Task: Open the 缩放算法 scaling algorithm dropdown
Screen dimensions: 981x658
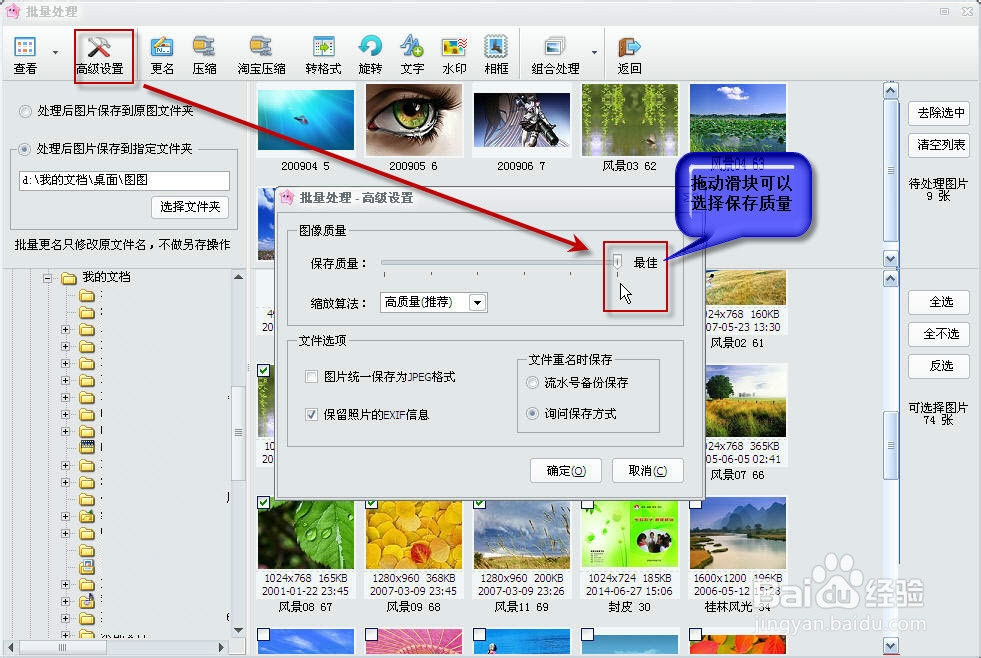Action: point(476,302)
